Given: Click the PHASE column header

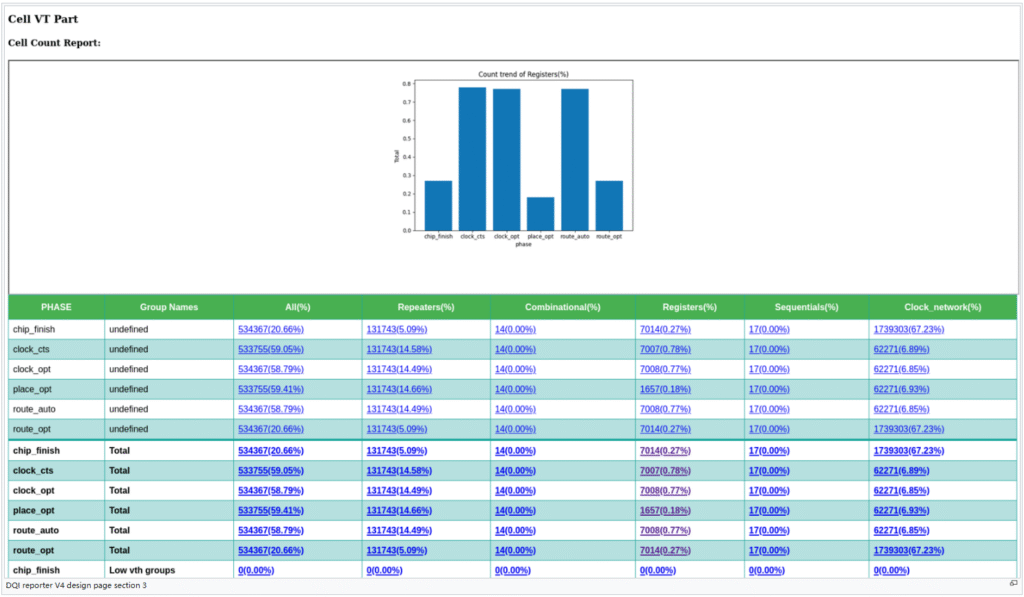Looking at the screenshot, I should click(x=57, y=307).
